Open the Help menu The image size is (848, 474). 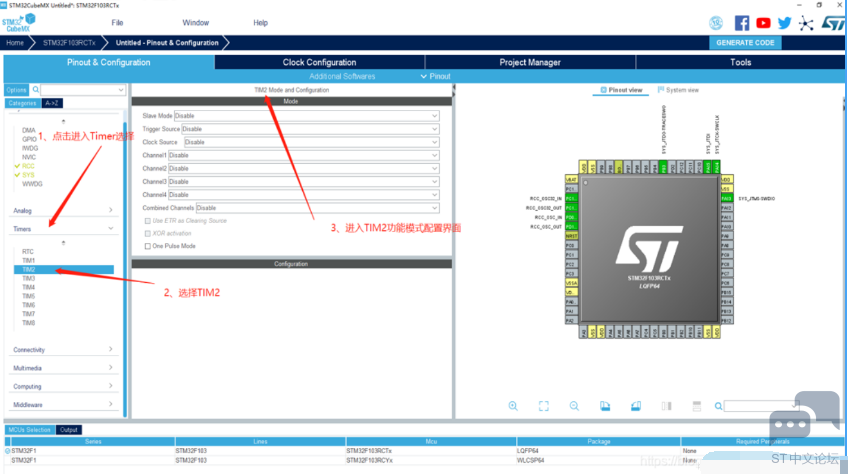coord(260,23)
